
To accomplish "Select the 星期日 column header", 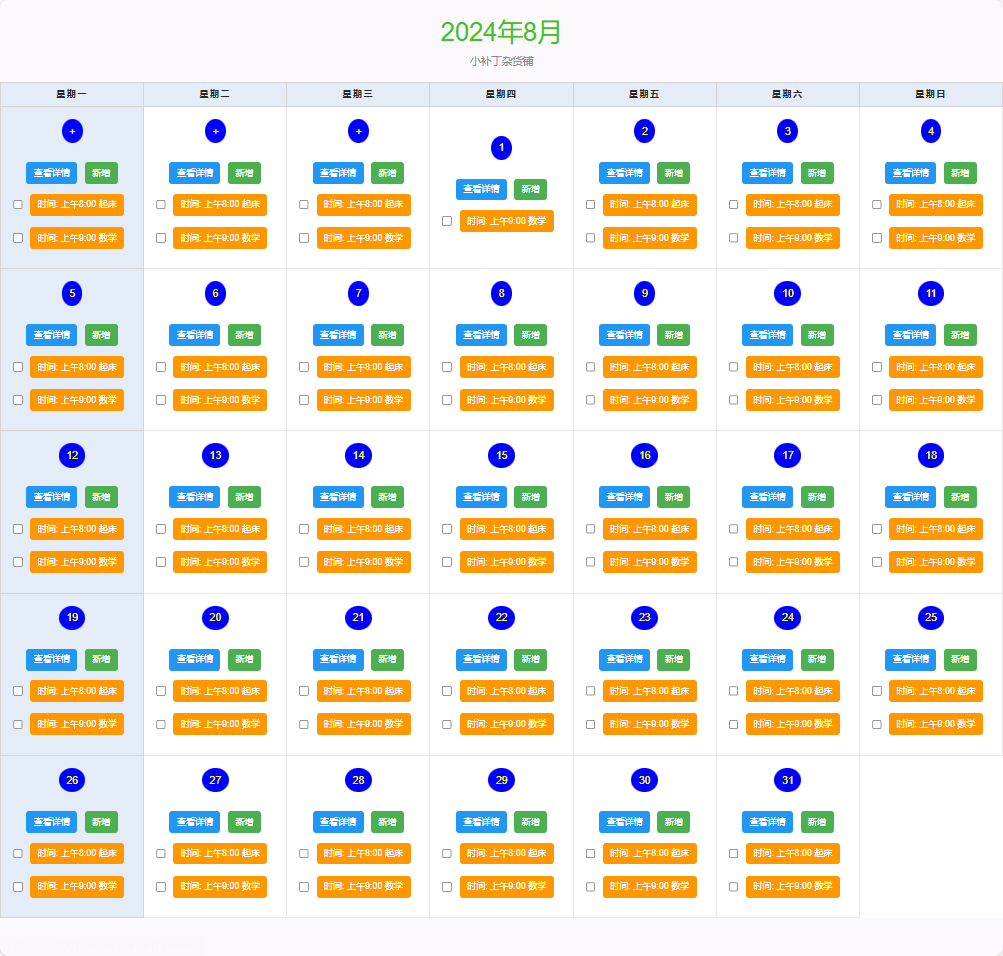I will point(931,94).
